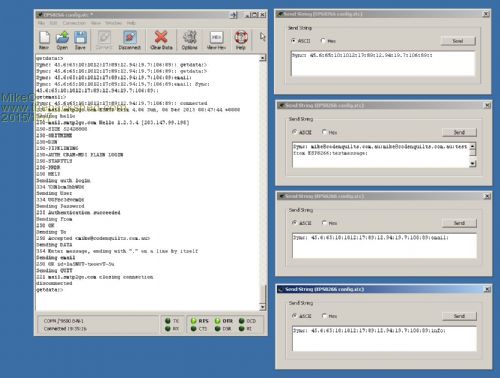Viewport: 500px width, 378px height.
Task: Click the up arrow of the terminal output scrollbar
Action: [x=263, y=58]
